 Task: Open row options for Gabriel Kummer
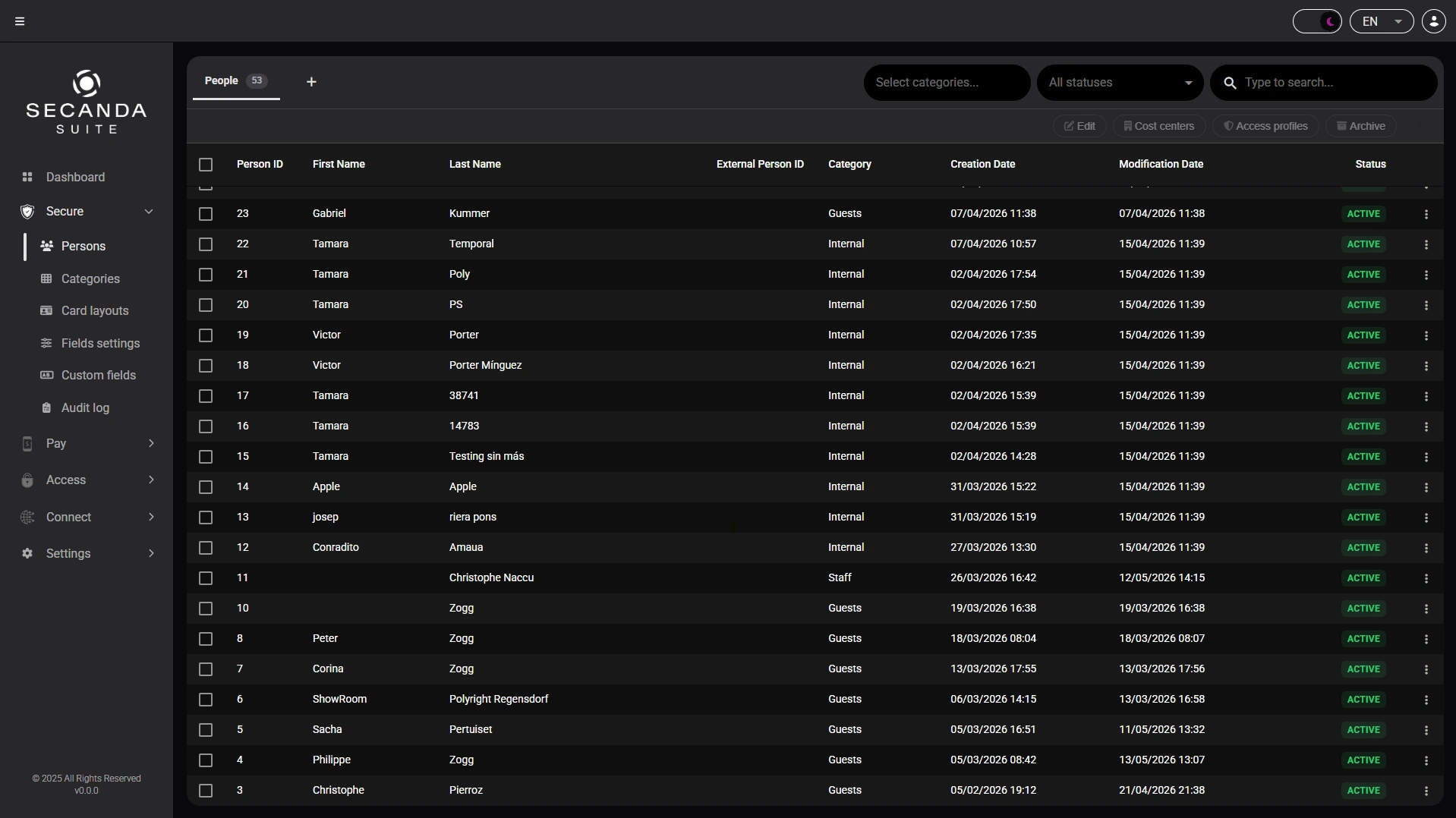click(x=1426, y=214)
